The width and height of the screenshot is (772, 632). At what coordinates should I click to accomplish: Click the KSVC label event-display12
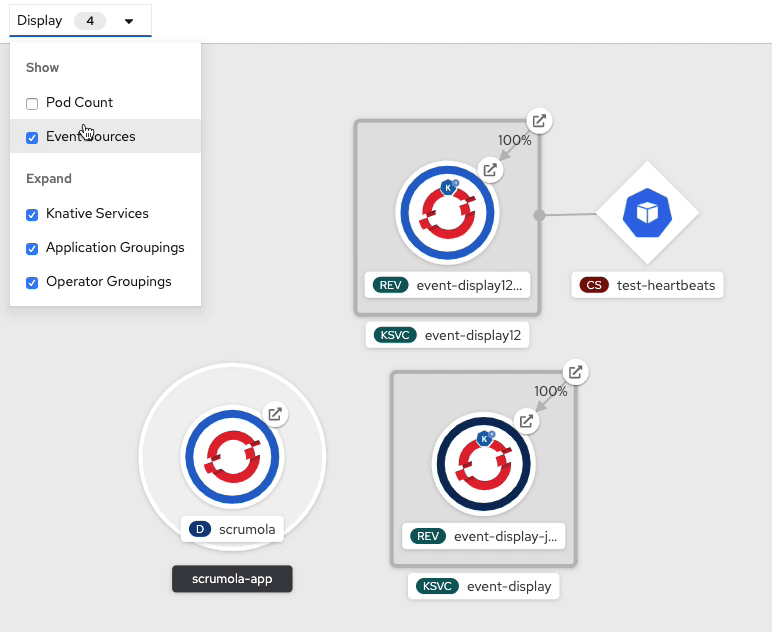447,335
